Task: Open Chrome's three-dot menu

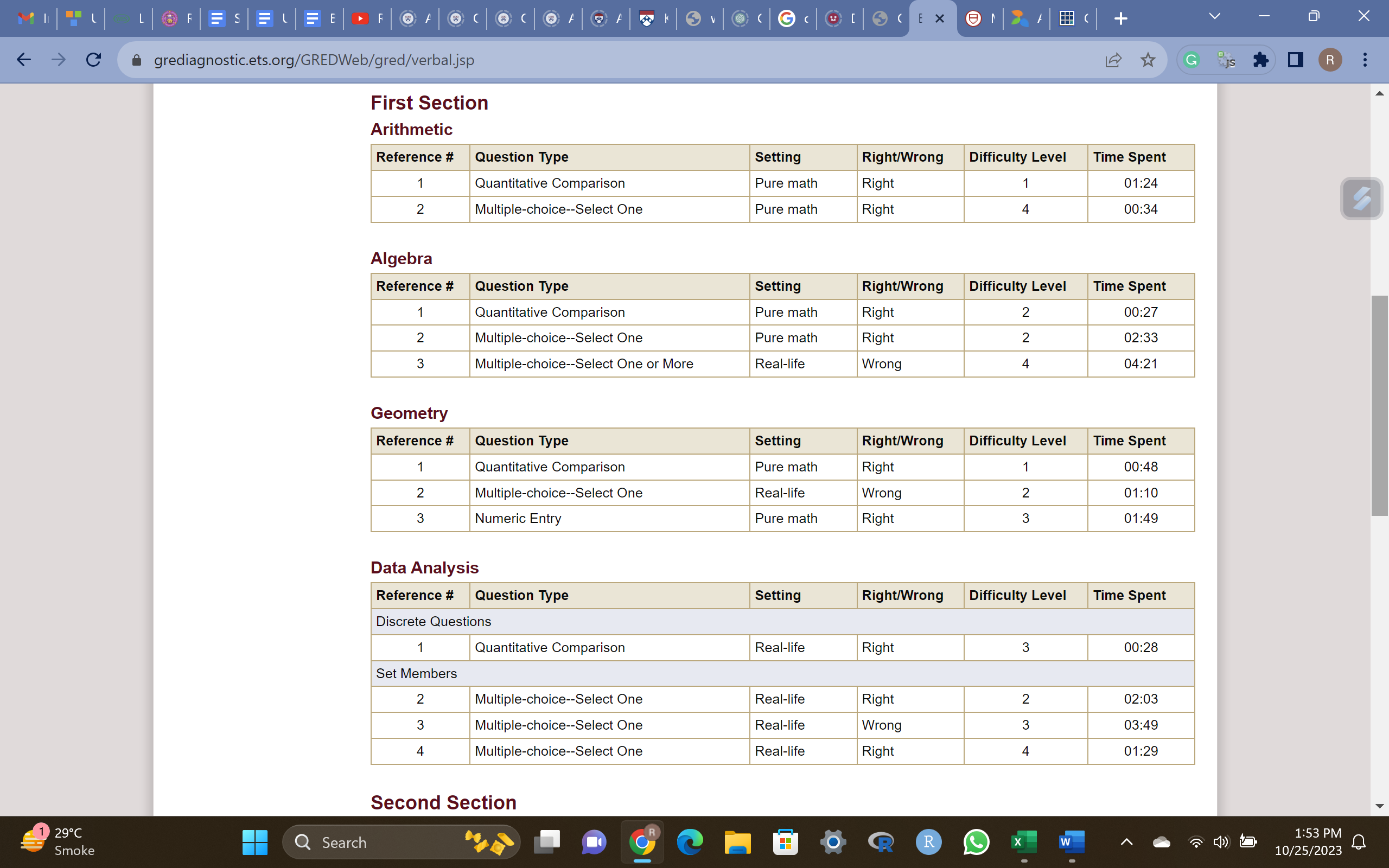Action: [1365, 60]
